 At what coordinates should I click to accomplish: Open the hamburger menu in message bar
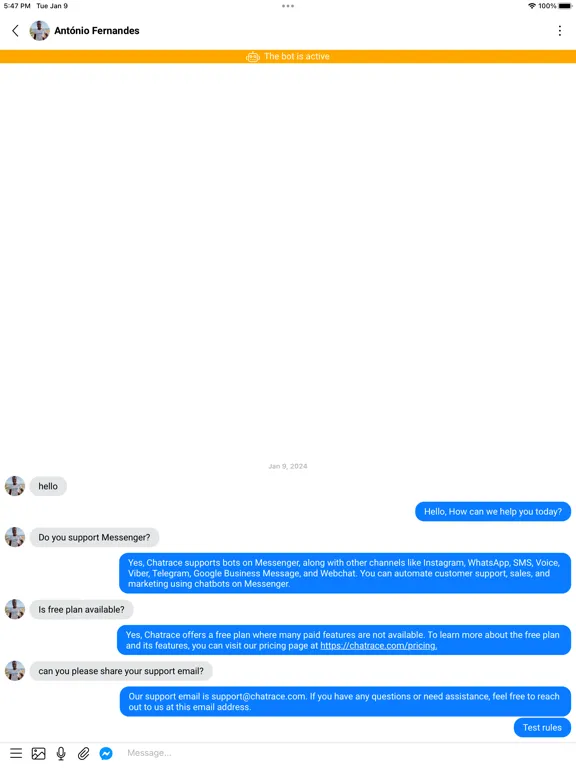pyautogui.click(x=16, y=753)
